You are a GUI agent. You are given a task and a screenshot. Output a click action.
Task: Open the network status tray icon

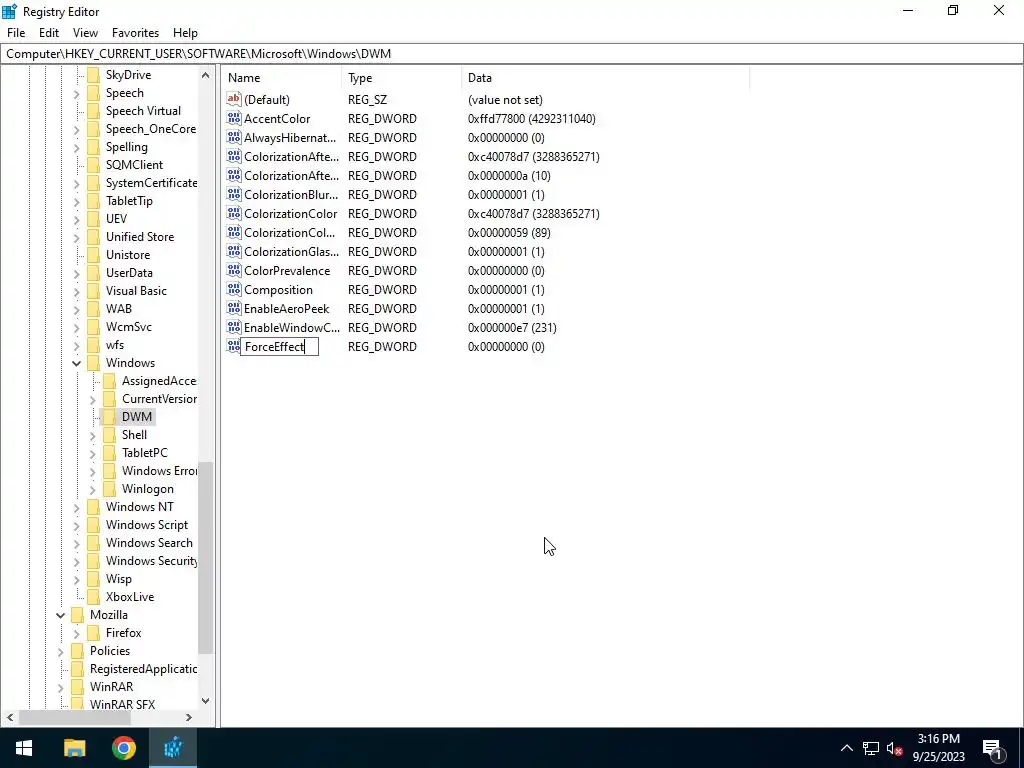pos(871,748)
